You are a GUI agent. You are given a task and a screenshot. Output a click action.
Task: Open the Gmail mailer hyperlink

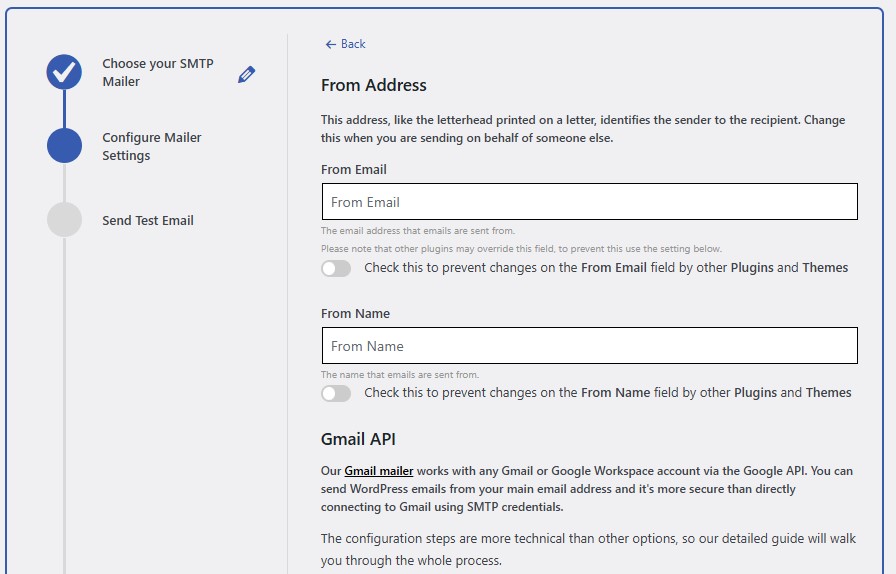[378, 471]
